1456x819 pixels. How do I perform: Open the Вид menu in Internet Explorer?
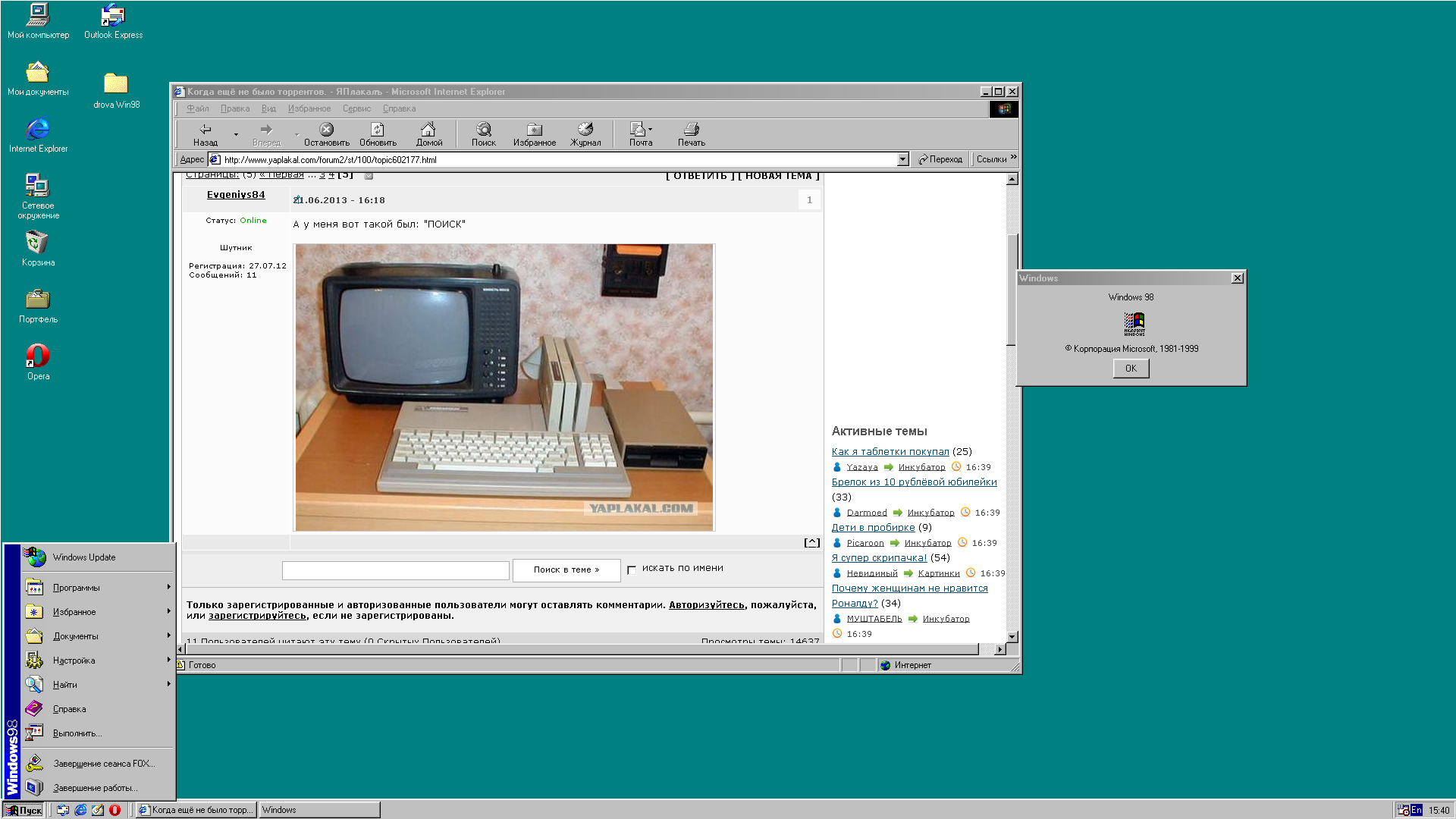pyautogui.click(x=268, y=108)
